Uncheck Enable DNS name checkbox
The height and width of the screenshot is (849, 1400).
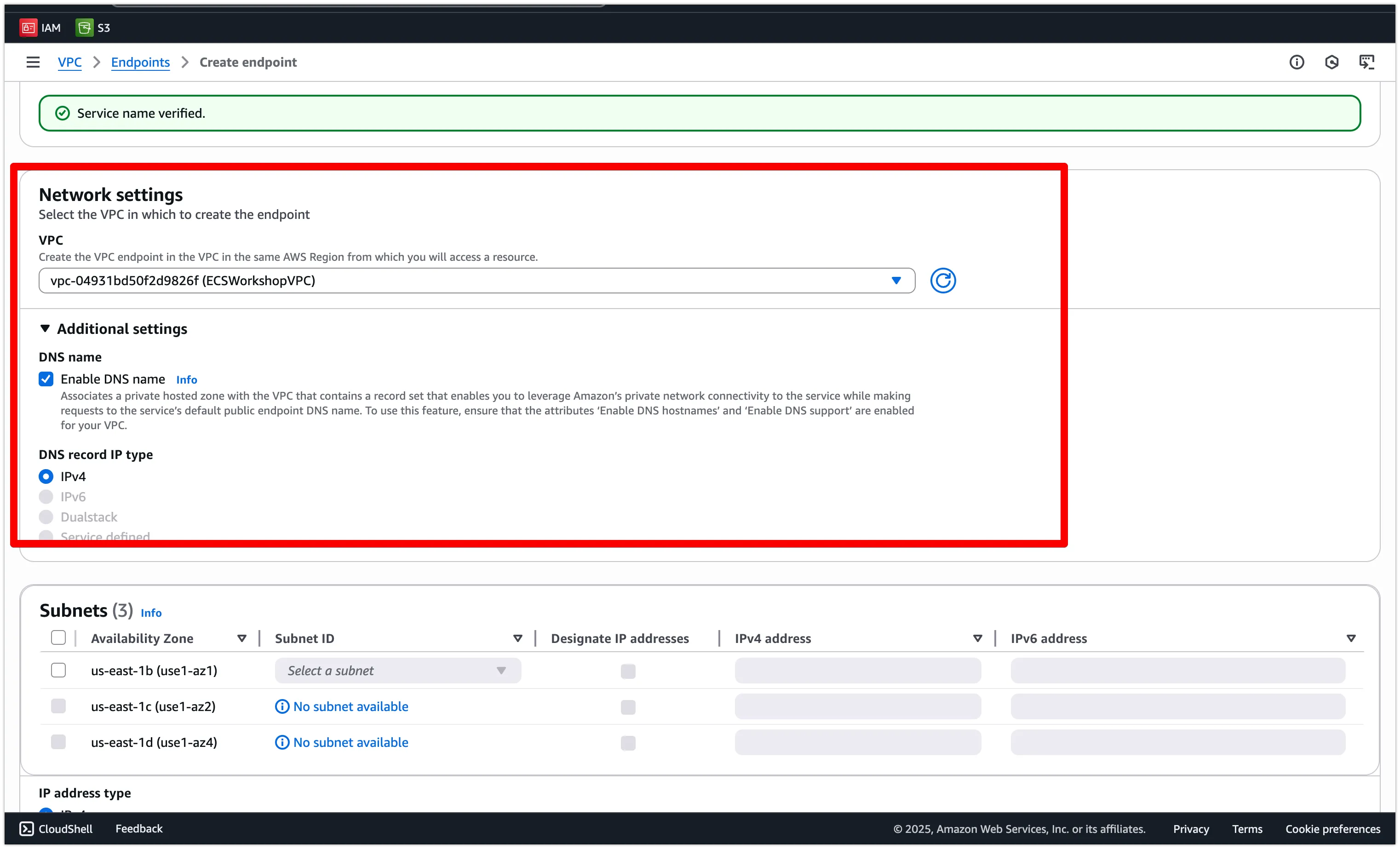[46, 379]
